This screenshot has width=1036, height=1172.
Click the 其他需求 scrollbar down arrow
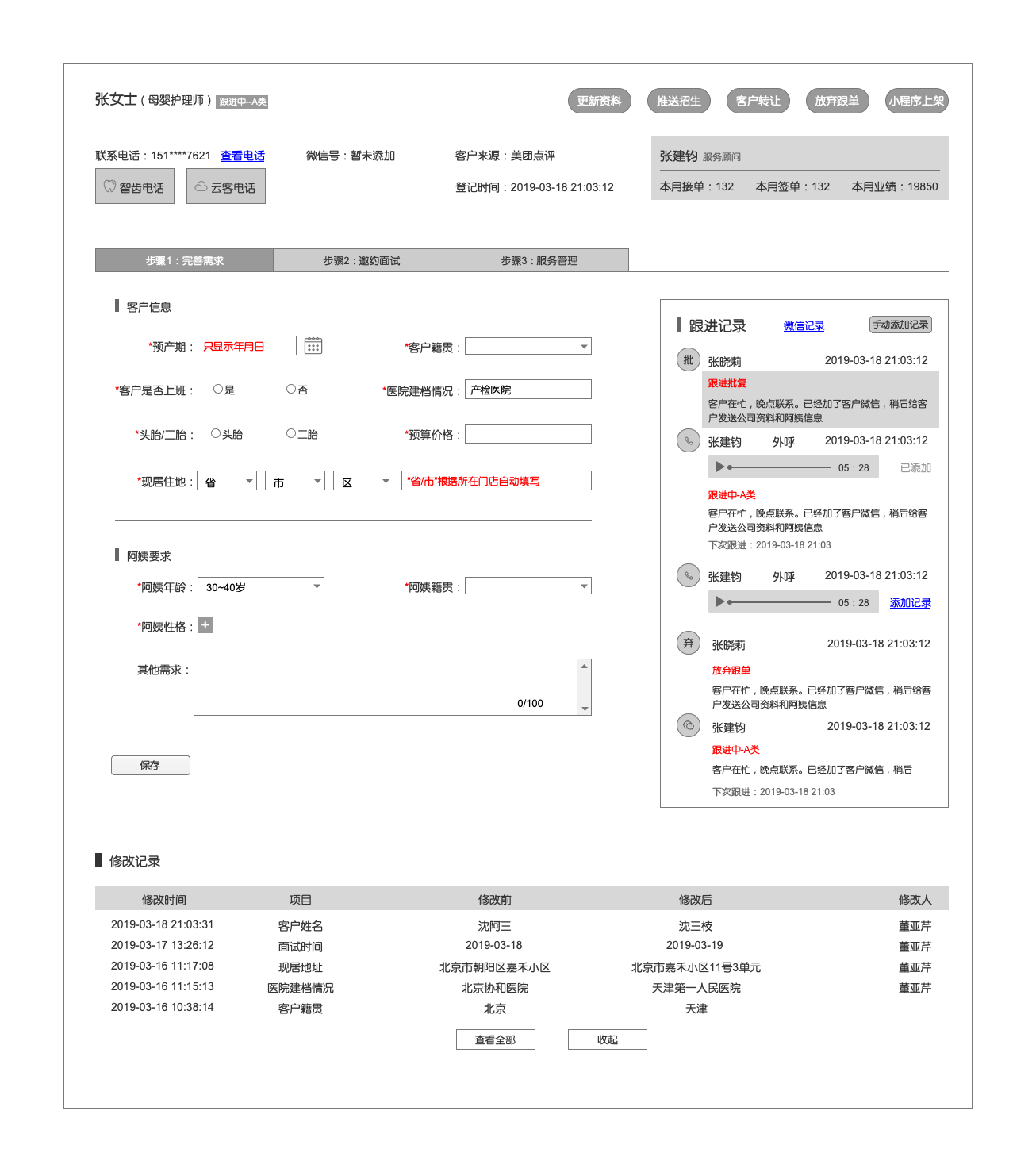[585, 709]
